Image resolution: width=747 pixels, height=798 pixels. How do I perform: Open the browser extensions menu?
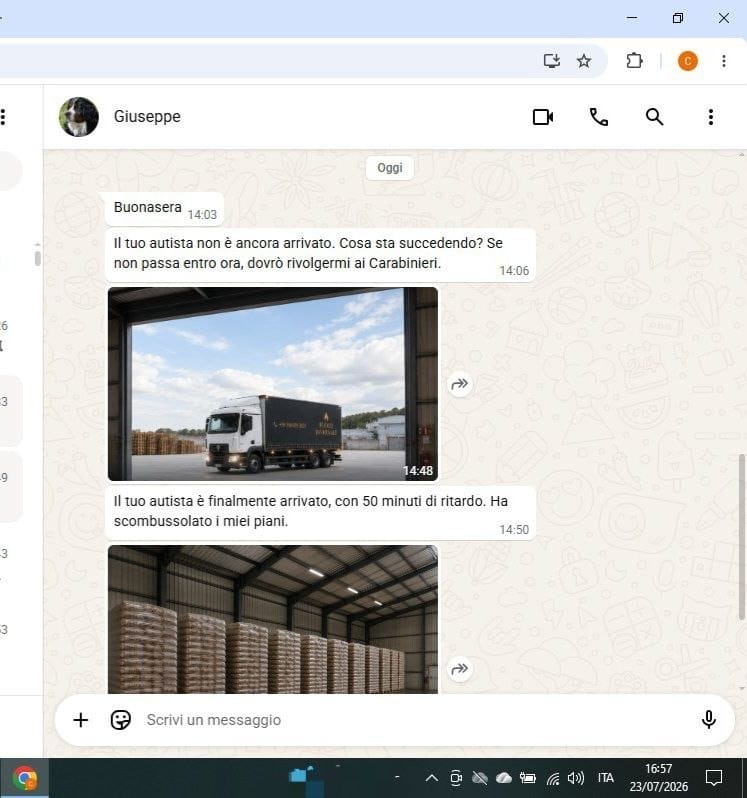pos(634,61)
